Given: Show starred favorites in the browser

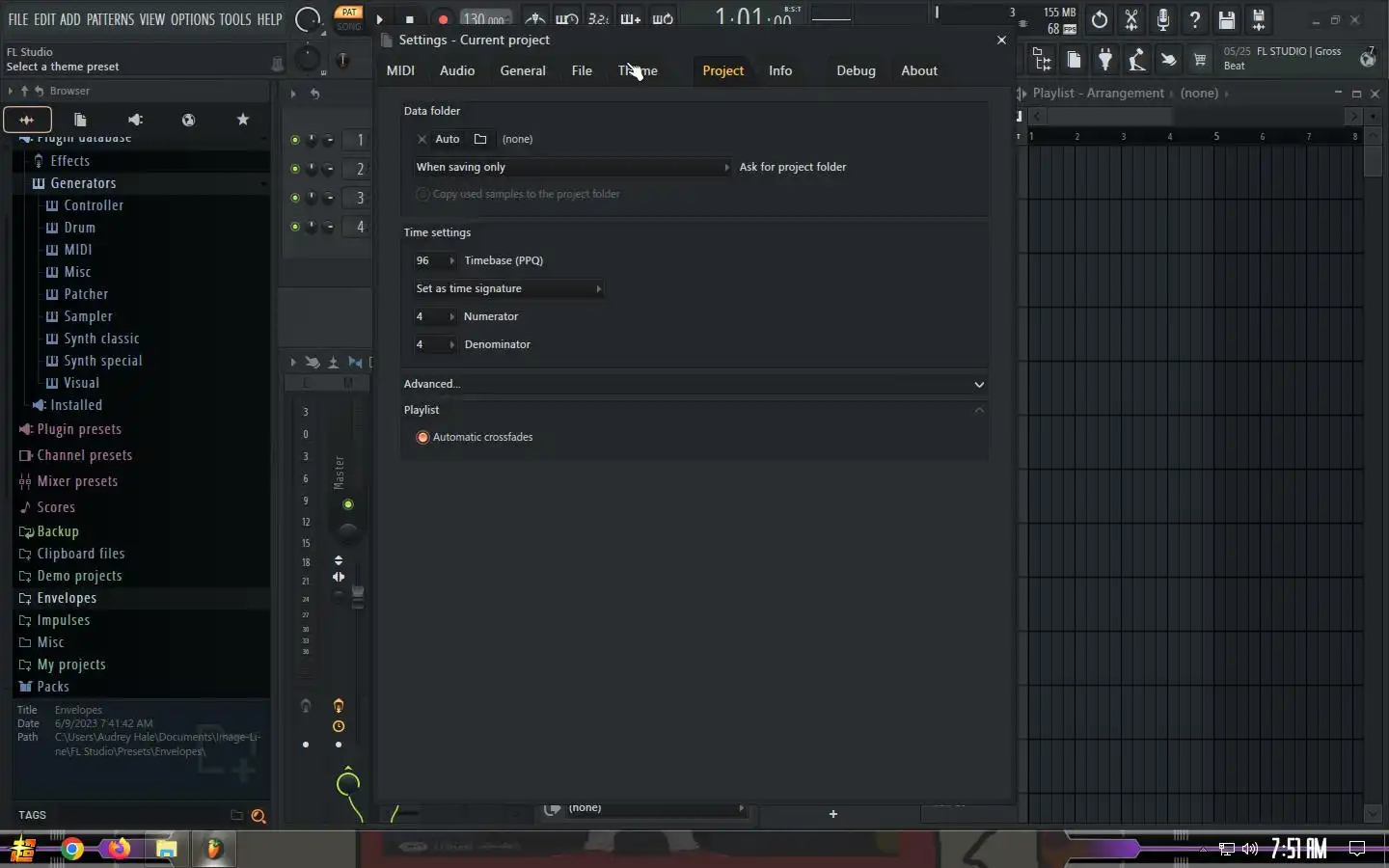Looking at the screenshot, I should pos(243,120).
